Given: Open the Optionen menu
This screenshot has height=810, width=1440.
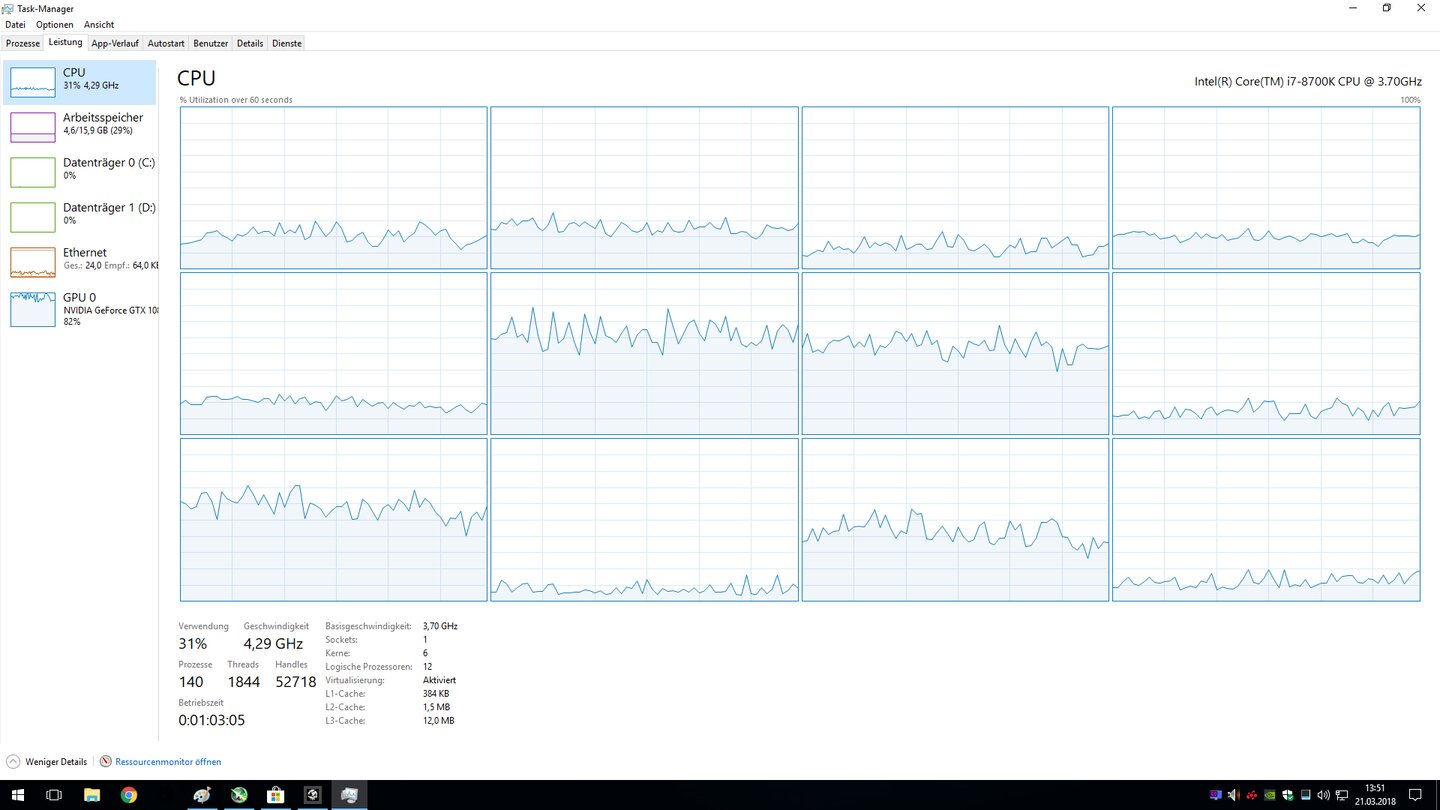Looking at the screenshot, I should [55, 24].
